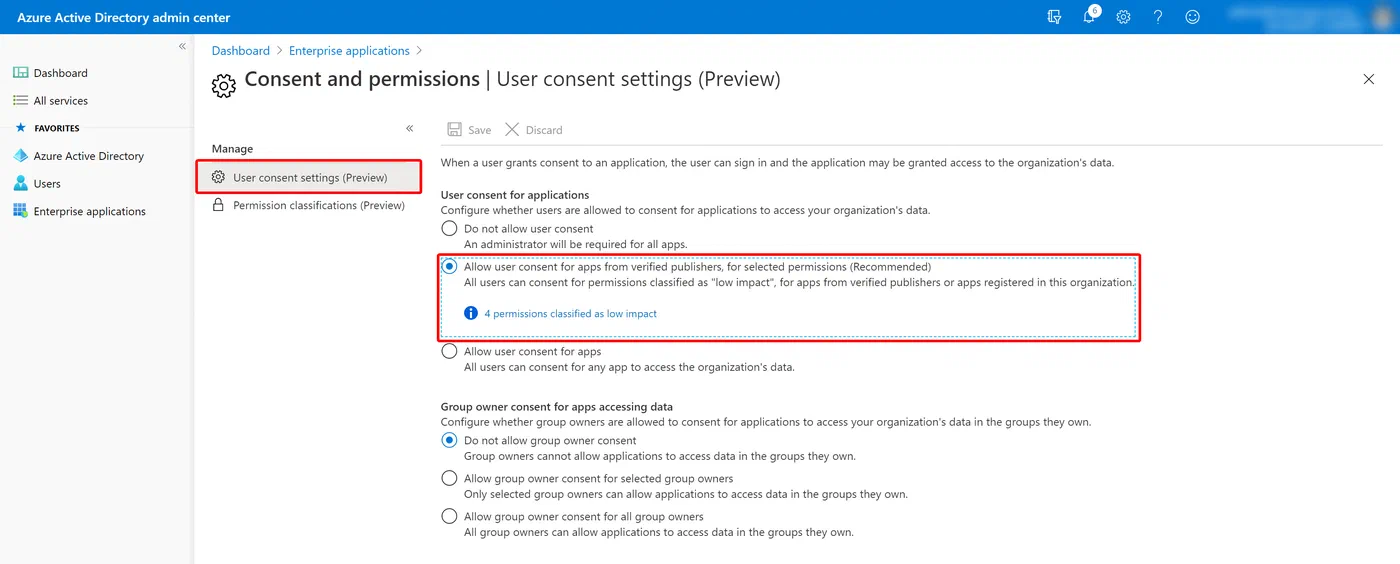Open All services in sidebar
This screenshot has width=1400, height=564.
coord(61,101)
